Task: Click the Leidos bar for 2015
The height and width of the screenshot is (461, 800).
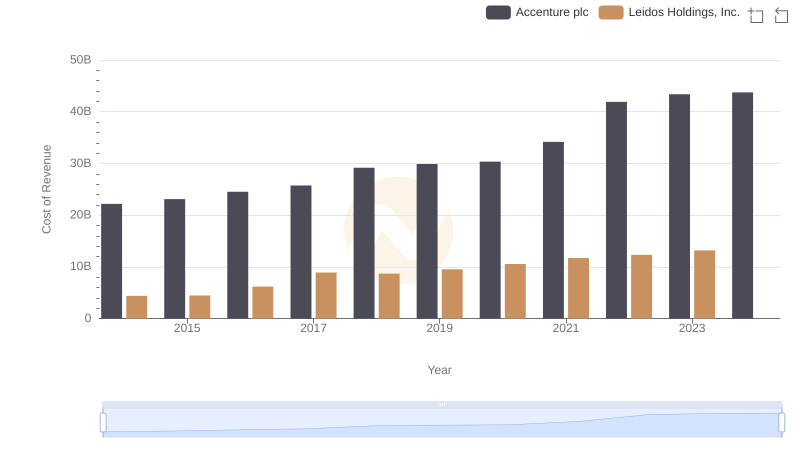Action: (x=199, y=307)
